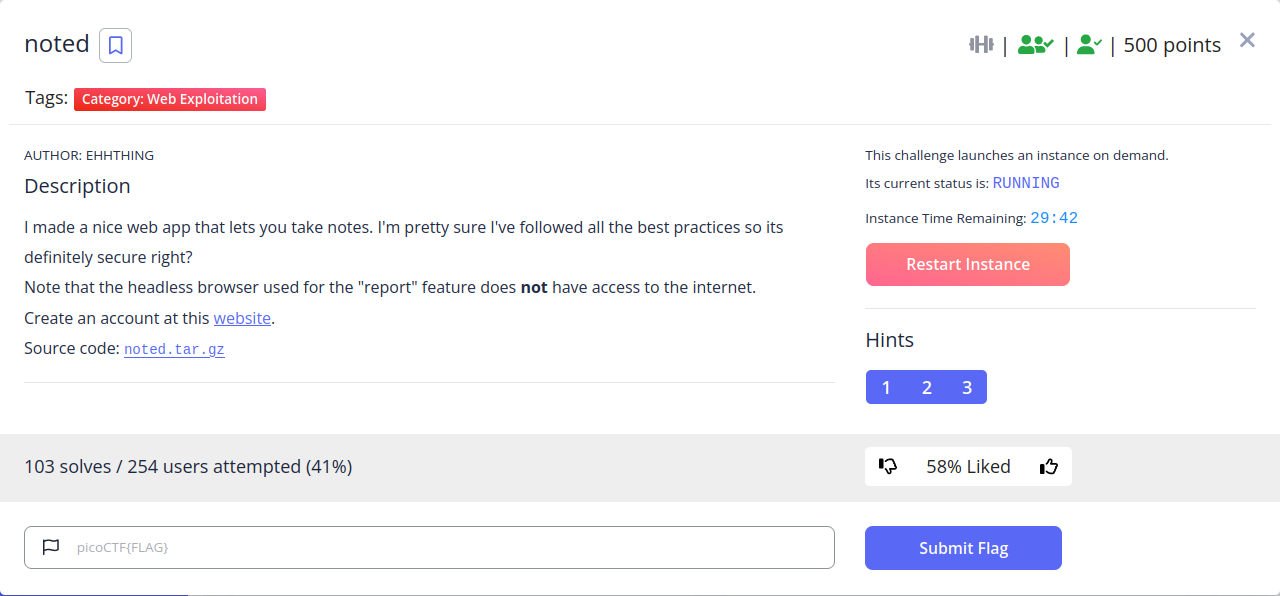
Task: Click the group solved checkmark icon
Action: [x=1035, y=44]
